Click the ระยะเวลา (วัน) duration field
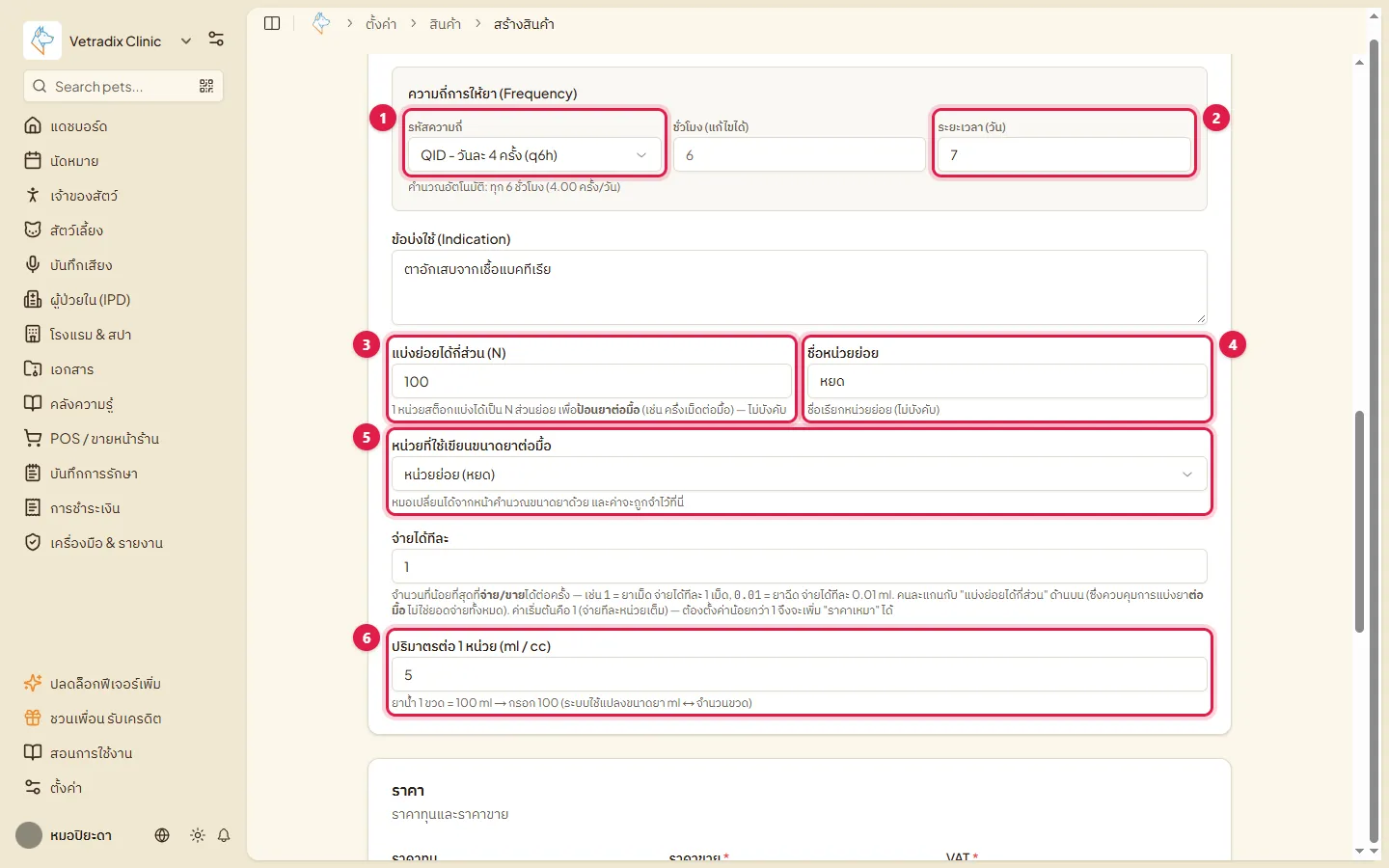1389x868 pixels. pos(1065,155)
